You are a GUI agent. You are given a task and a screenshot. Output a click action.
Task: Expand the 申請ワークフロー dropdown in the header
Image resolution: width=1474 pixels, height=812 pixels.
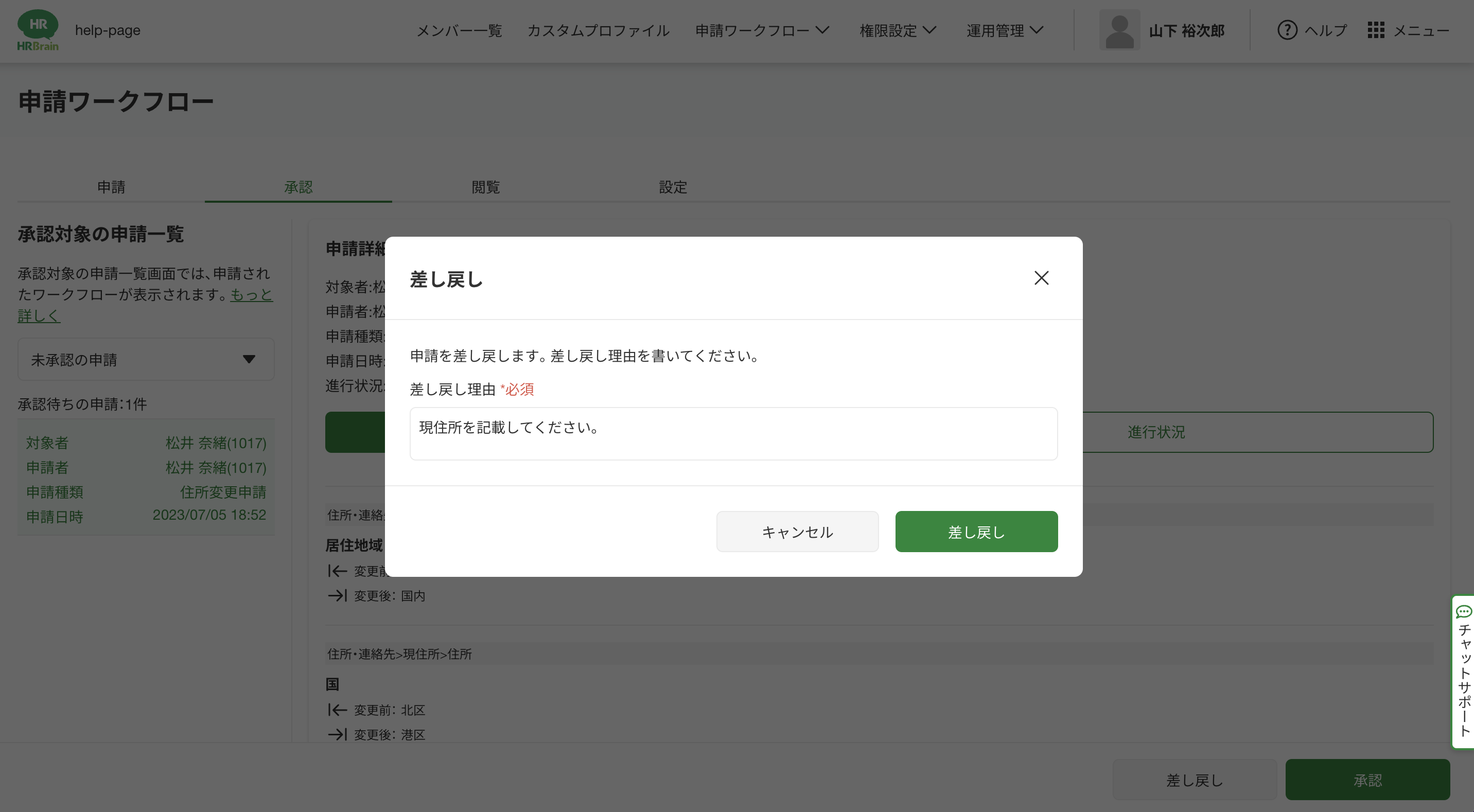[x=762, y=30]
